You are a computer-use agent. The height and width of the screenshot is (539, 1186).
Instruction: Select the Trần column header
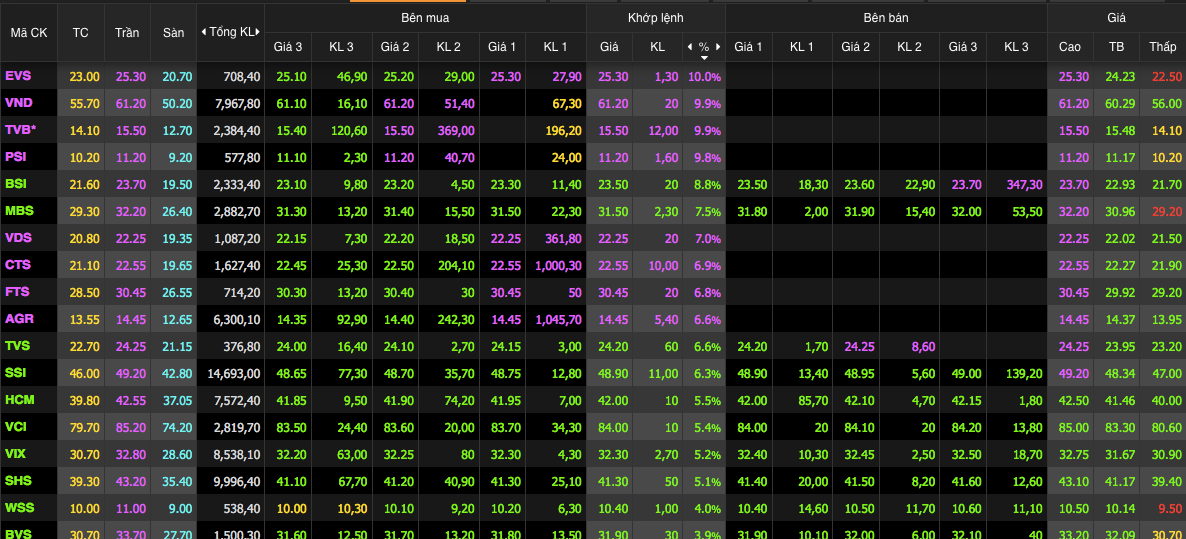127,32
